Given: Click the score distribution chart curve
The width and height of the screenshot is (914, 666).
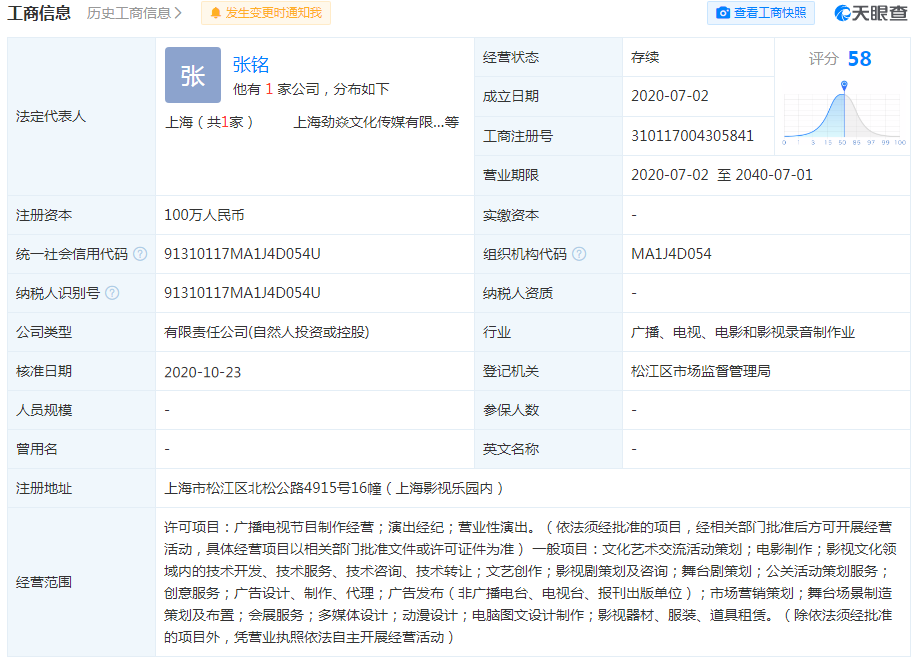Looking at the screenshot, I should 842,110.
